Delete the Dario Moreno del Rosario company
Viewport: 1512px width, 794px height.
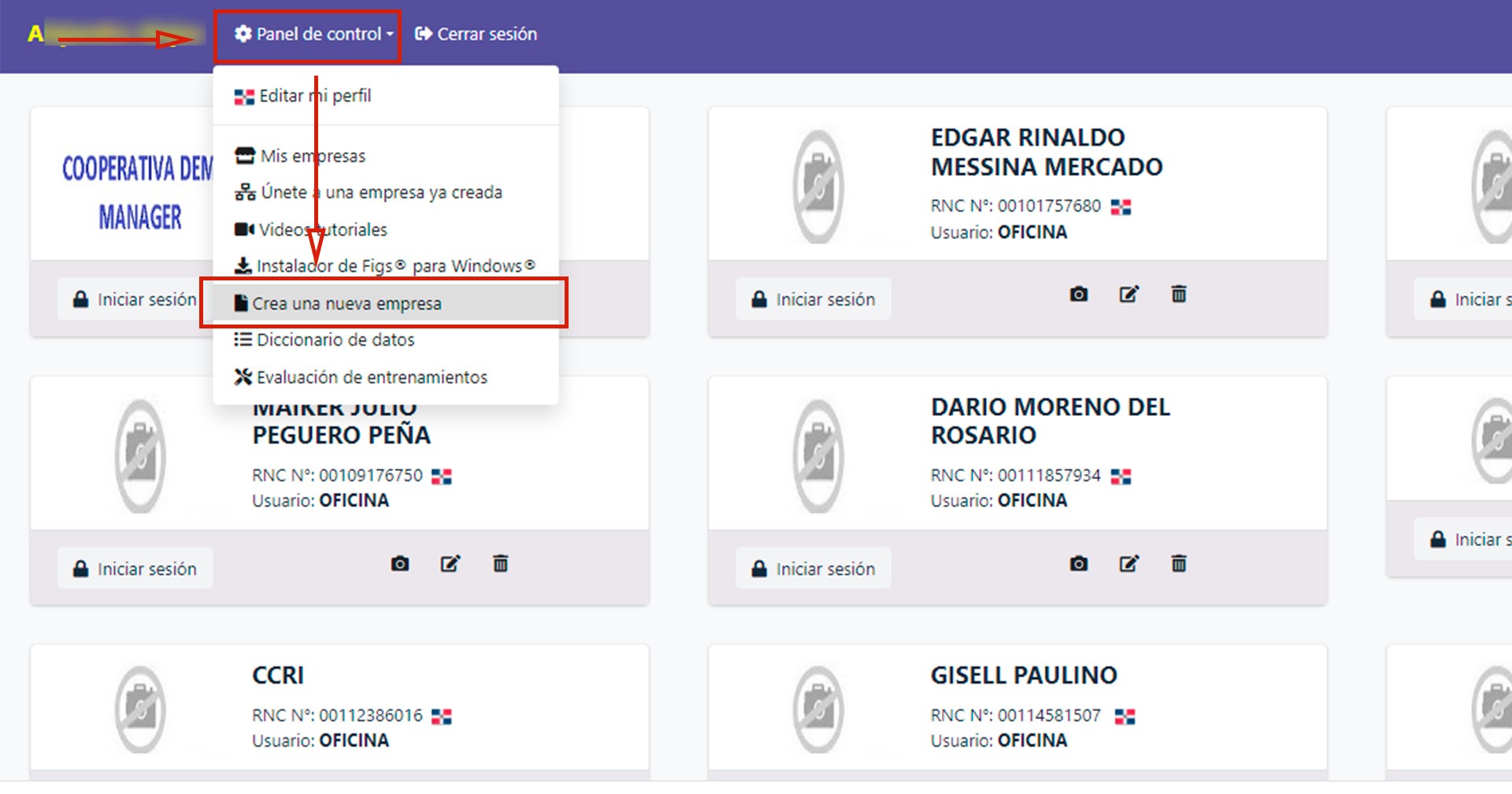(1179, 564)
